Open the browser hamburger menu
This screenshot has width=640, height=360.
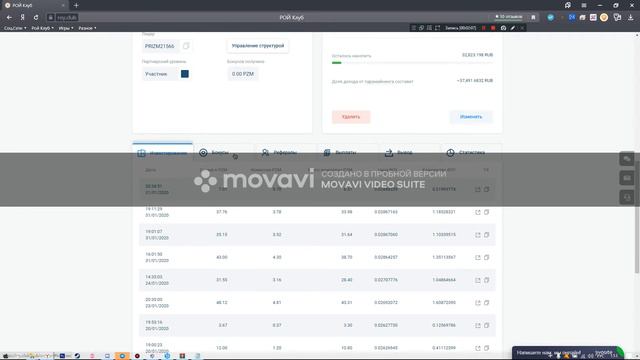click(584, 5)
